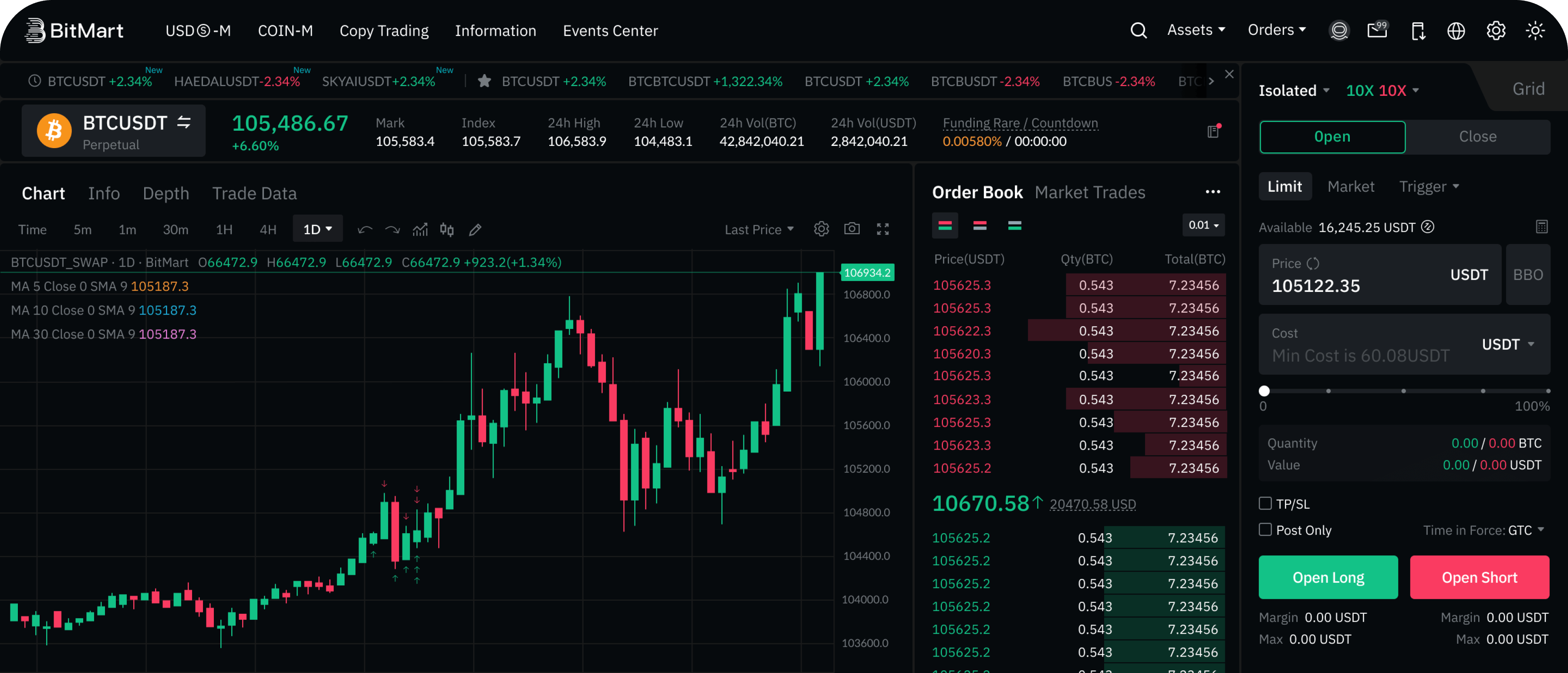Expand chart to fullscreen

(882, 229)
